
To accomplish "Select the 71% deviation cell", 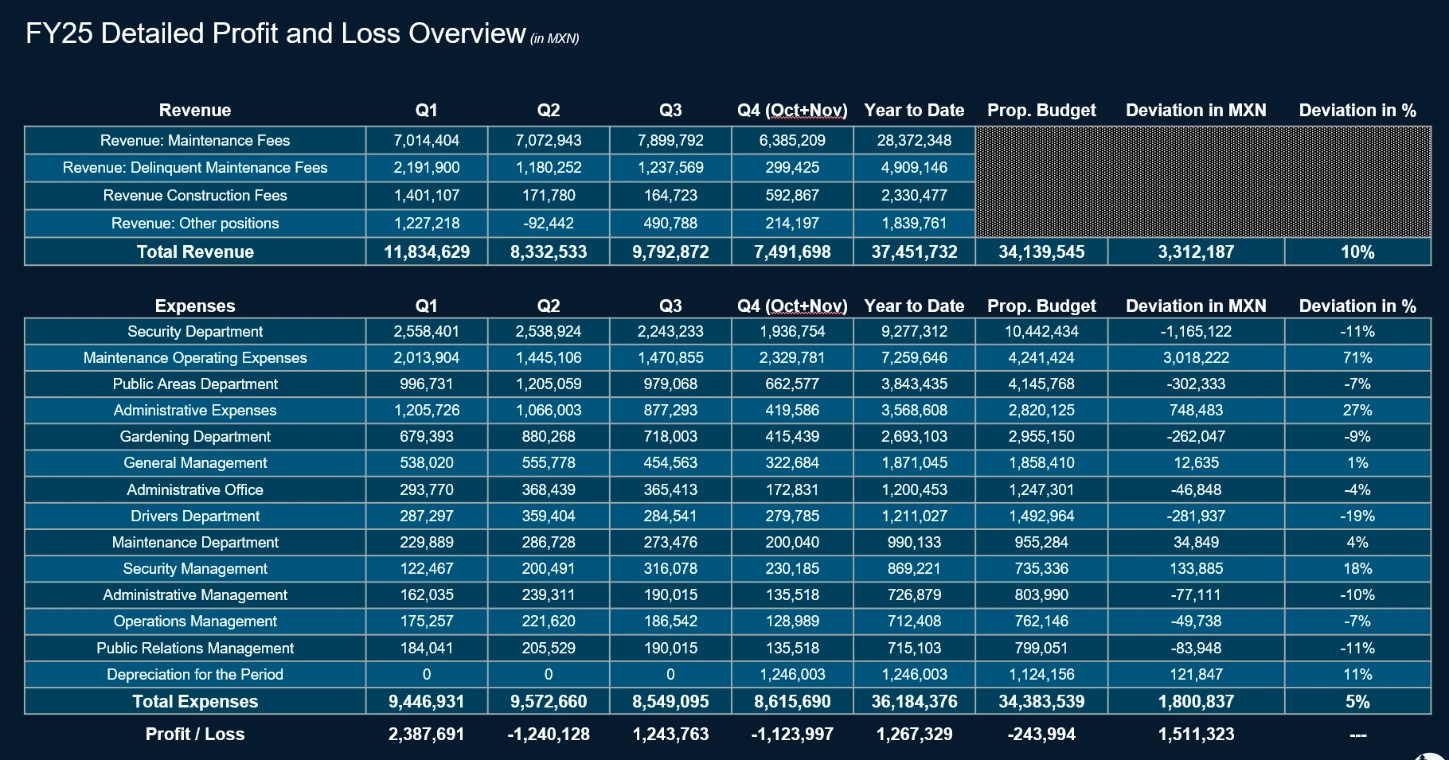I will point(1357,358).
